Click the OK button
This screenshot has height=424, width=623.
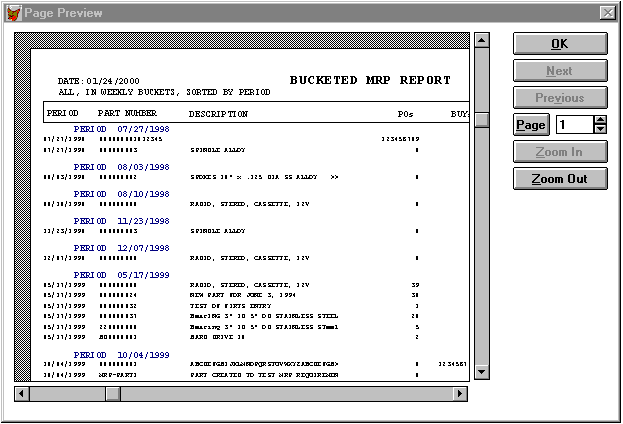[560, 44]
